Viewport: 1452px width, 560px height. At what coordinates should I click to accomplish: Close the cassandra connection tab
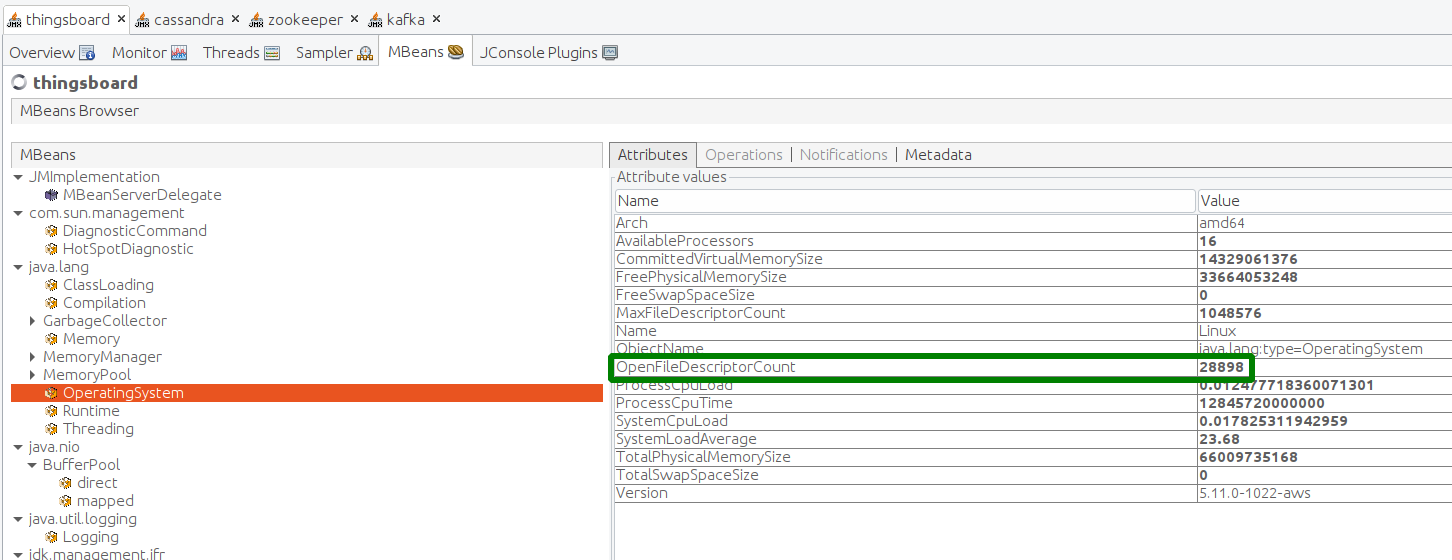[235, 20]
